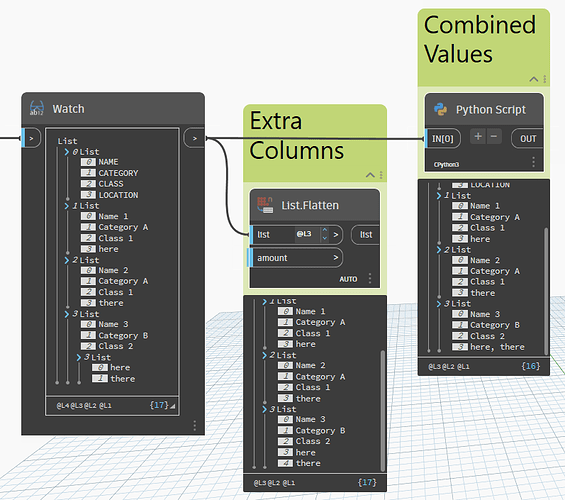565x500 pixels.
Task: Click the Watch node glasses icon
Action: pyautogui.click(x=37, y=108)
